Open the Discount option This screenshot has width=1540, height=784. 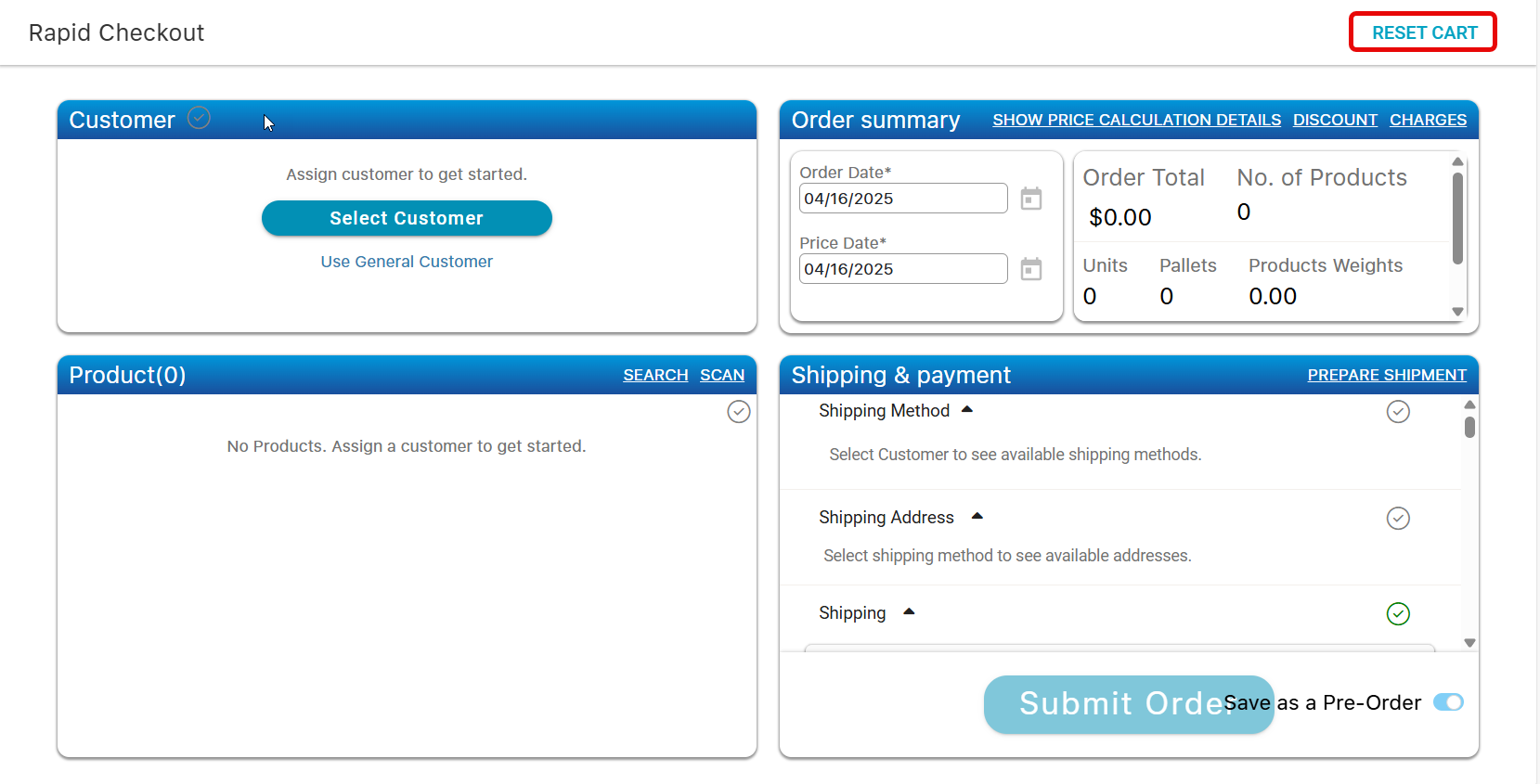(1334, 121)
